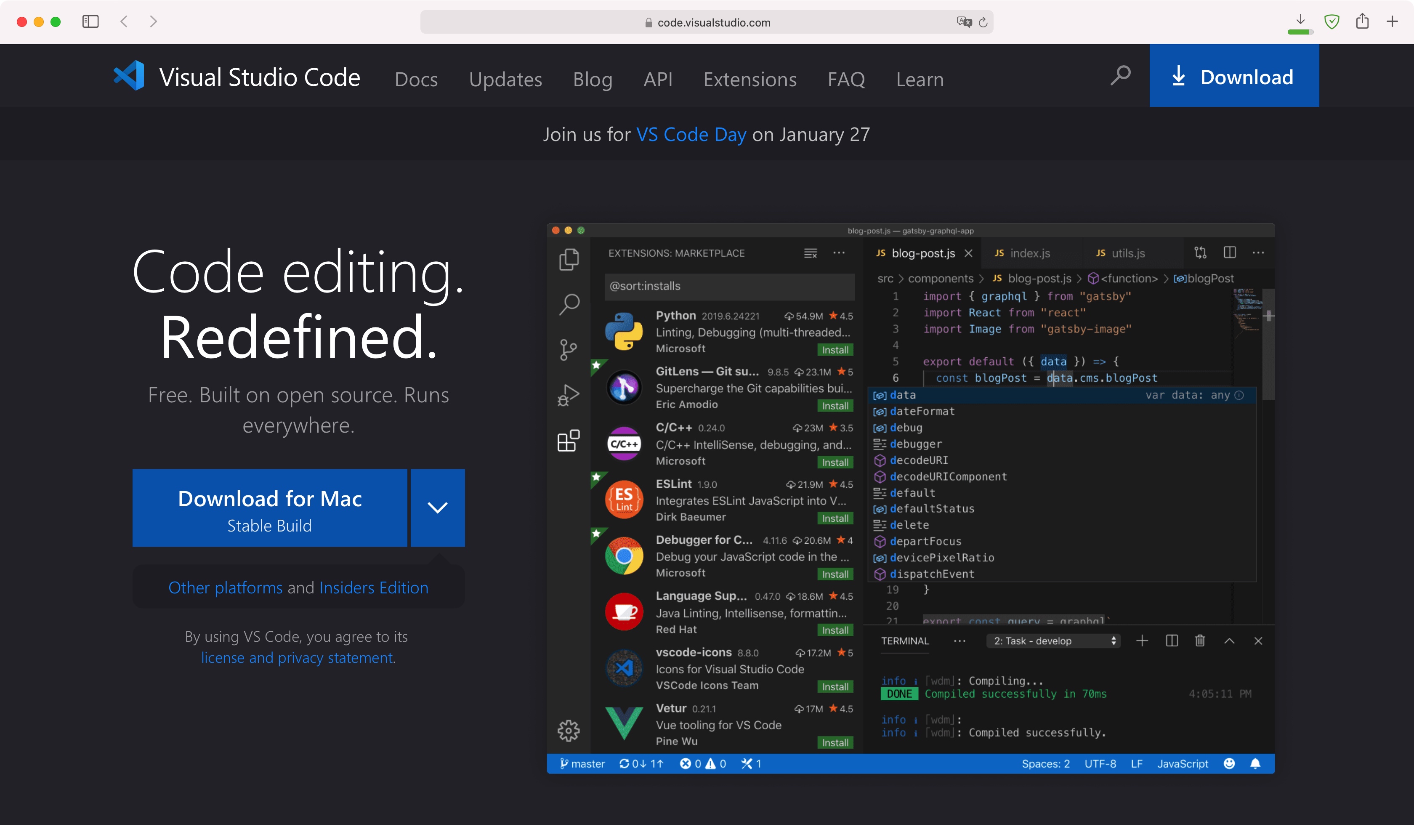1414x840 pixels.
Task: Click the master branch status bar item
Action: [x=582, y=763]
